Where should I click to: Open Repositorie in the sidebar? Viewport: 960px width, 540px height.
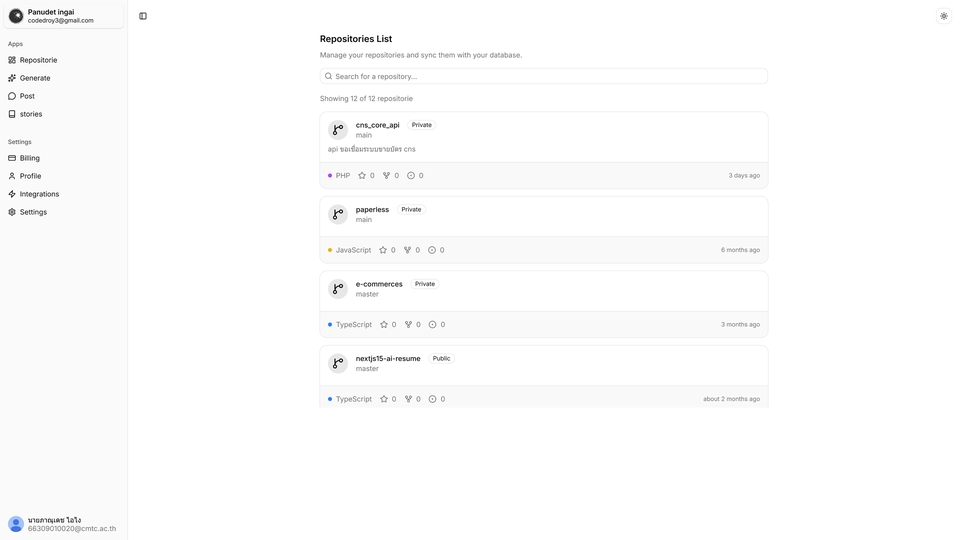tap(38, 60)
